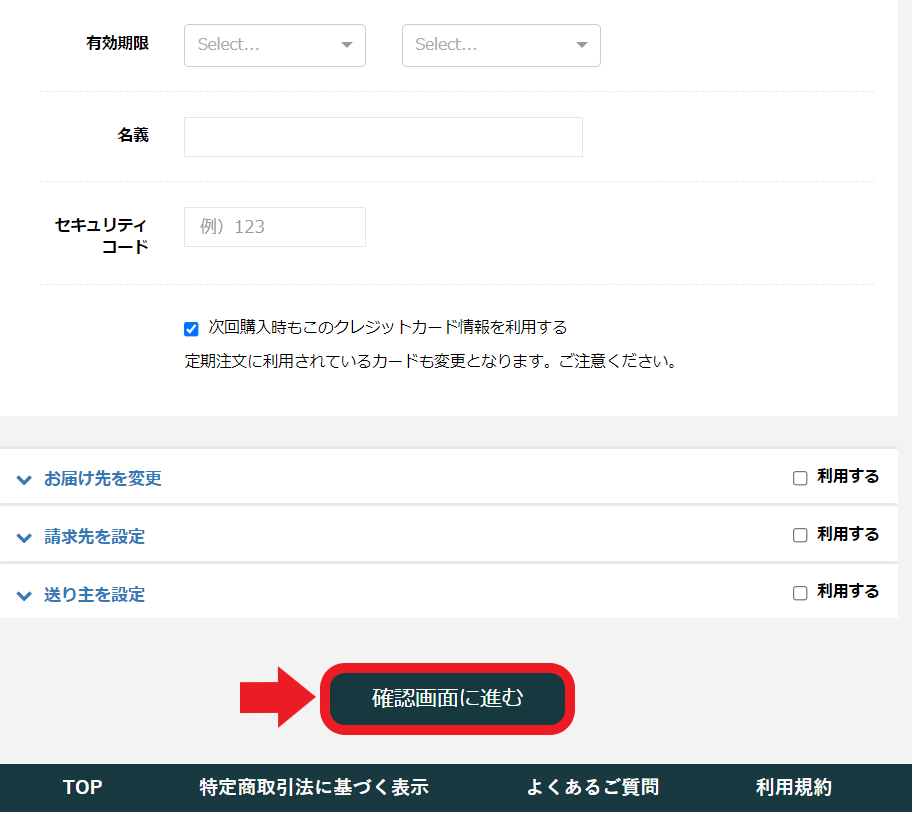Open 利用規約 footer link
Image resolution: width=912 pixels, height=819 pixels.
tap(794, 787)
